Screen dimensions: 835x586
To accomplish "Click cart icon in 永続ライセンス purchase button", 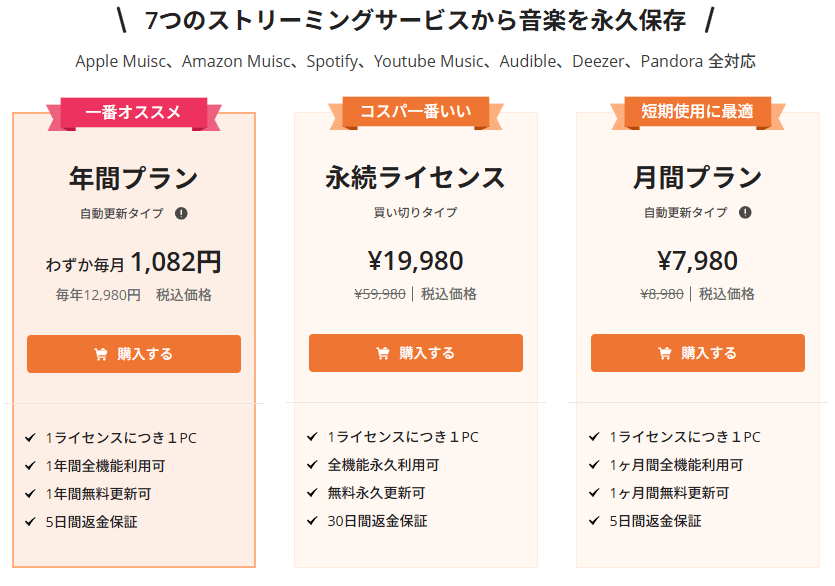I will 382,353.
